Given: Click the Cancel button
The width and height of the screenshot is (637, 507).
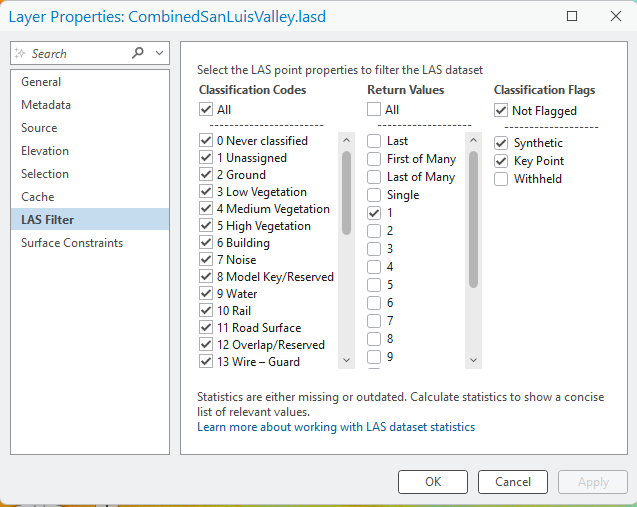Looking at the screenshot, I should (513, 482).
